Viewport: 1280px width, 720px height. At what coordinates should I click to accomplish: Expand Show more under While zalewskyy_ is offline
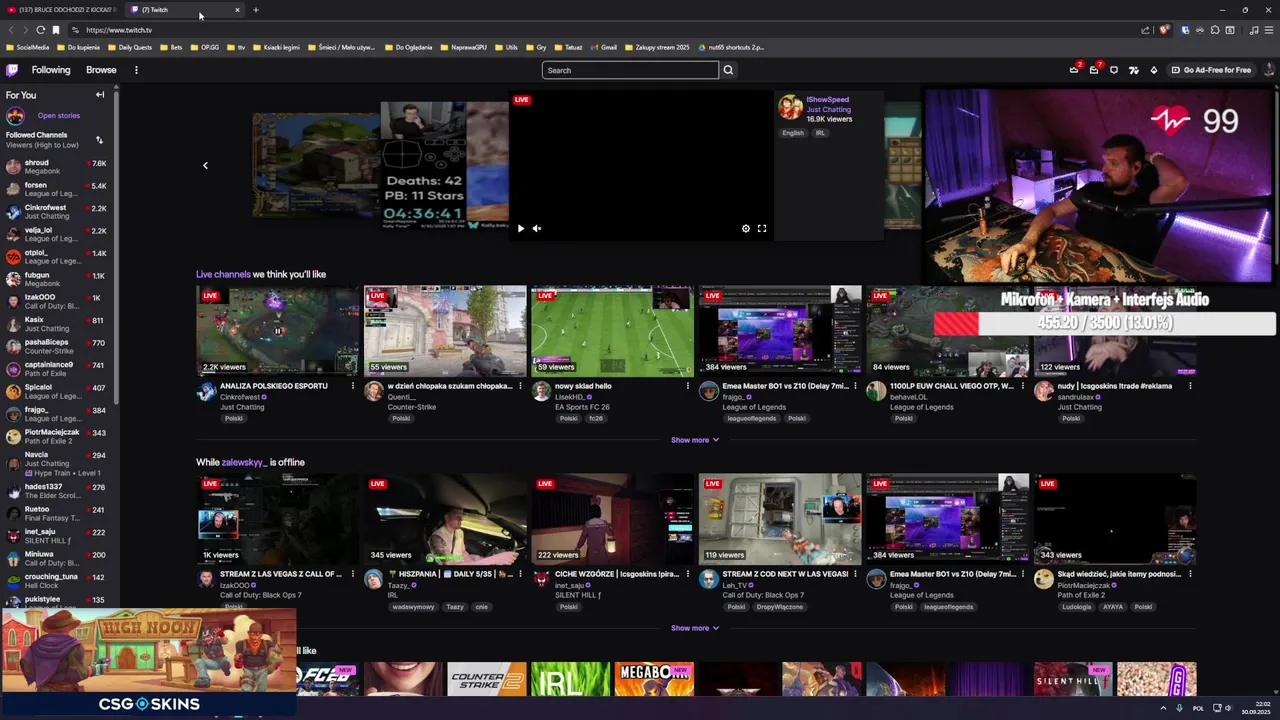click(x=694, y=628)
